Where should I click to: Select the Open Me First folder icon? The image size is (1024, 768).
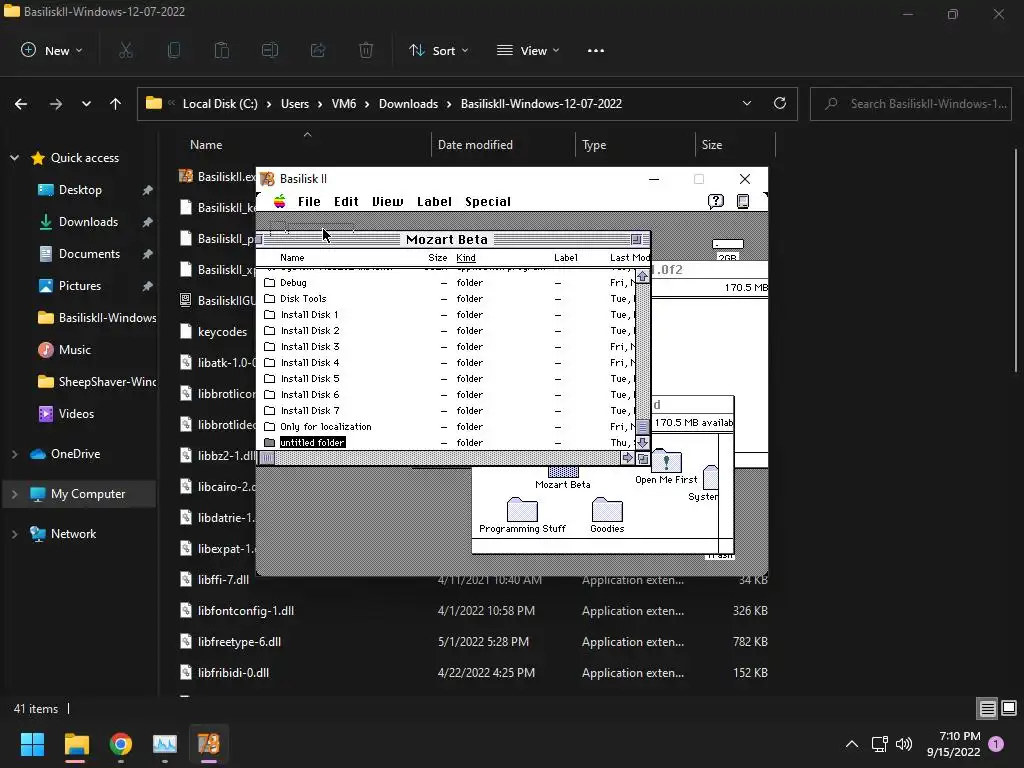click(x=666, y=461)
